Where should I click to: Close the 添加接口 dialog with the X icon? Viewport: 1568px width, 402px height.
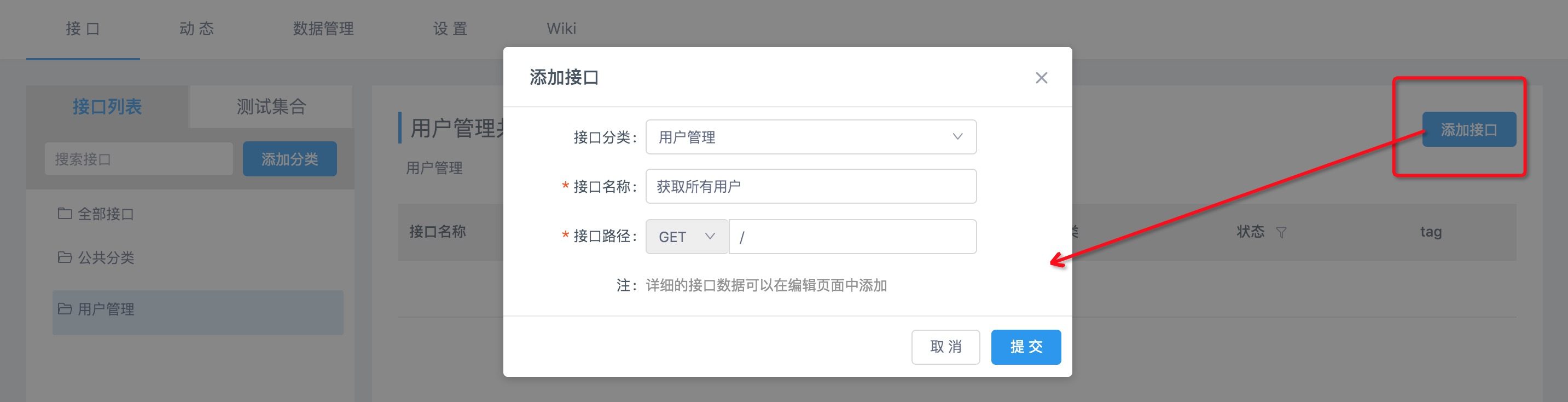[x=1043, y=78]
